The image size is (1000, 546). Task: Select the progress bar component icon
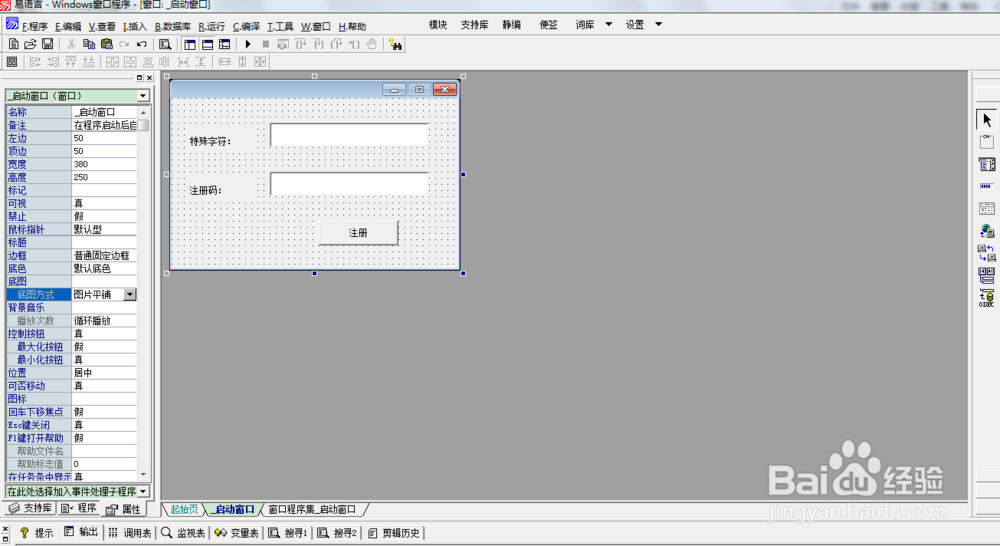[x=986, y=186]
